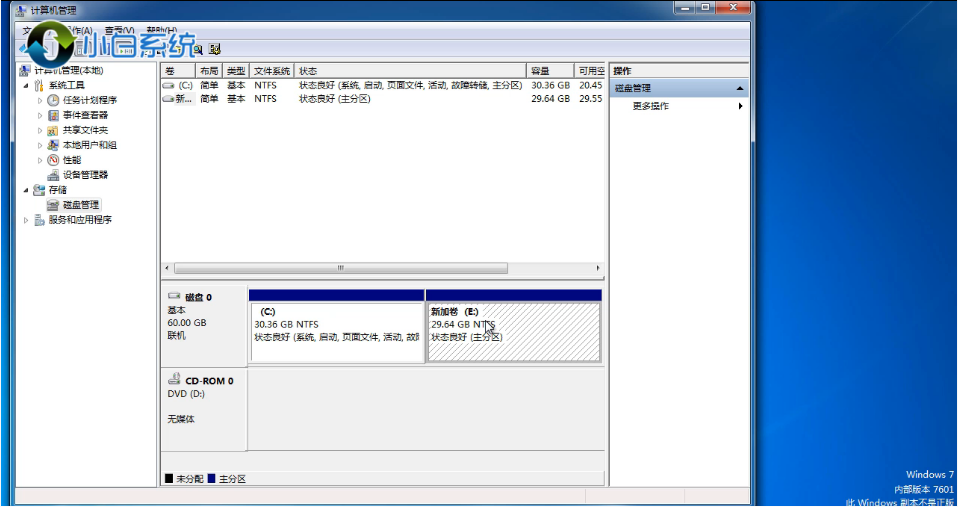Click the DVD (D:) label under CD-ROM 0

click(186, 394)
